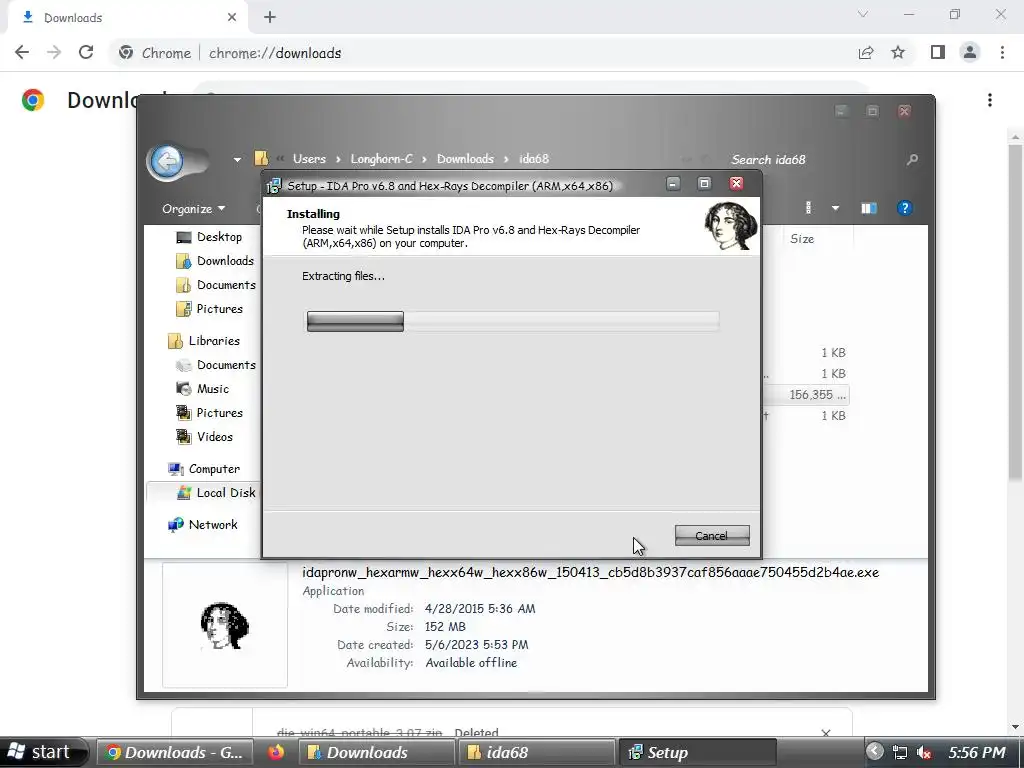Click the Explorer search magnifier icon
This screenshot has width=1024, height=768.
[x=912, y=159]
